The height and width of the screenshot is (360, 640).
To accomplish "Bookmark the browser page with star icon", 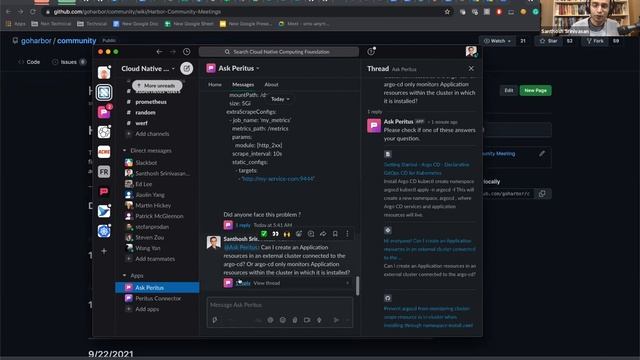I will [x=447, y=12].
